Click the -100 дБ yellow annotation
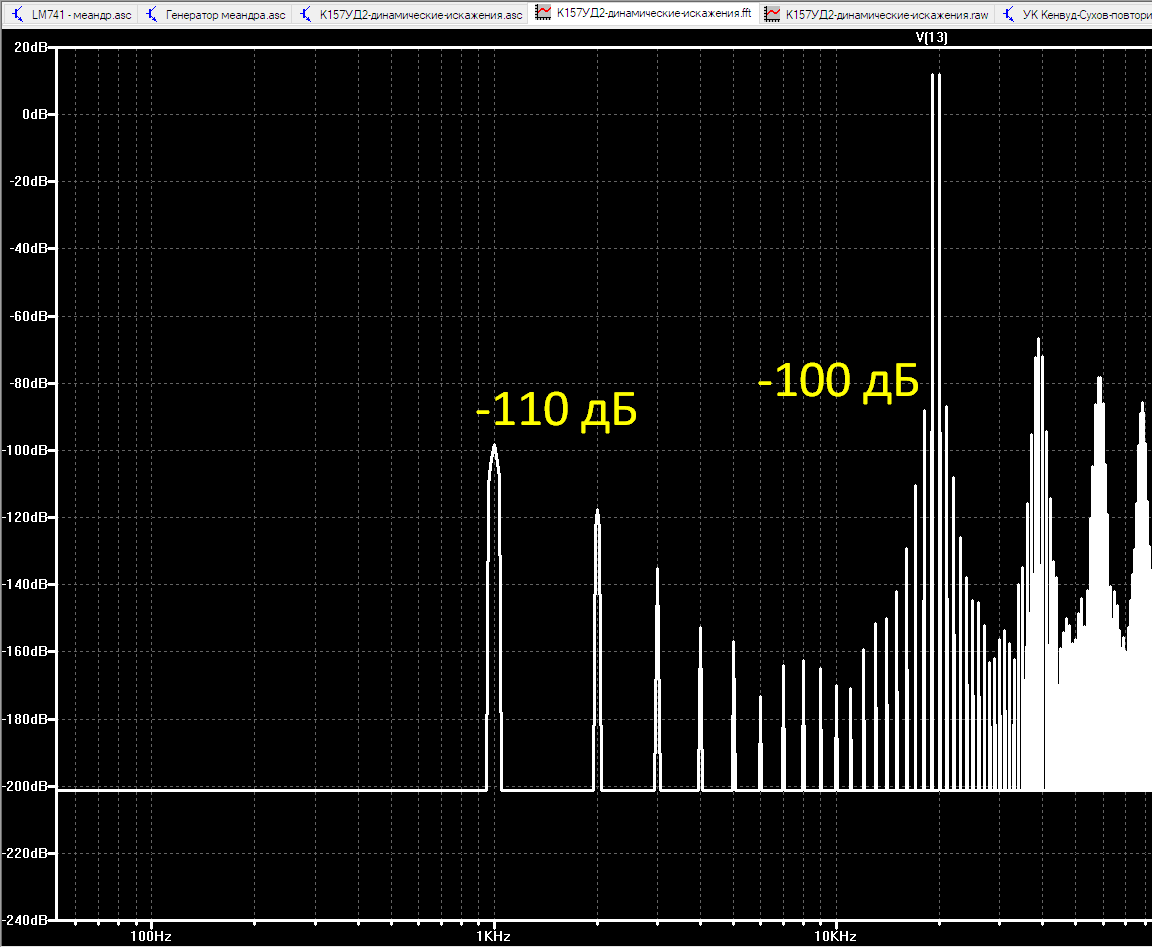Viewport: 1152px width, 948px height. 838,381
